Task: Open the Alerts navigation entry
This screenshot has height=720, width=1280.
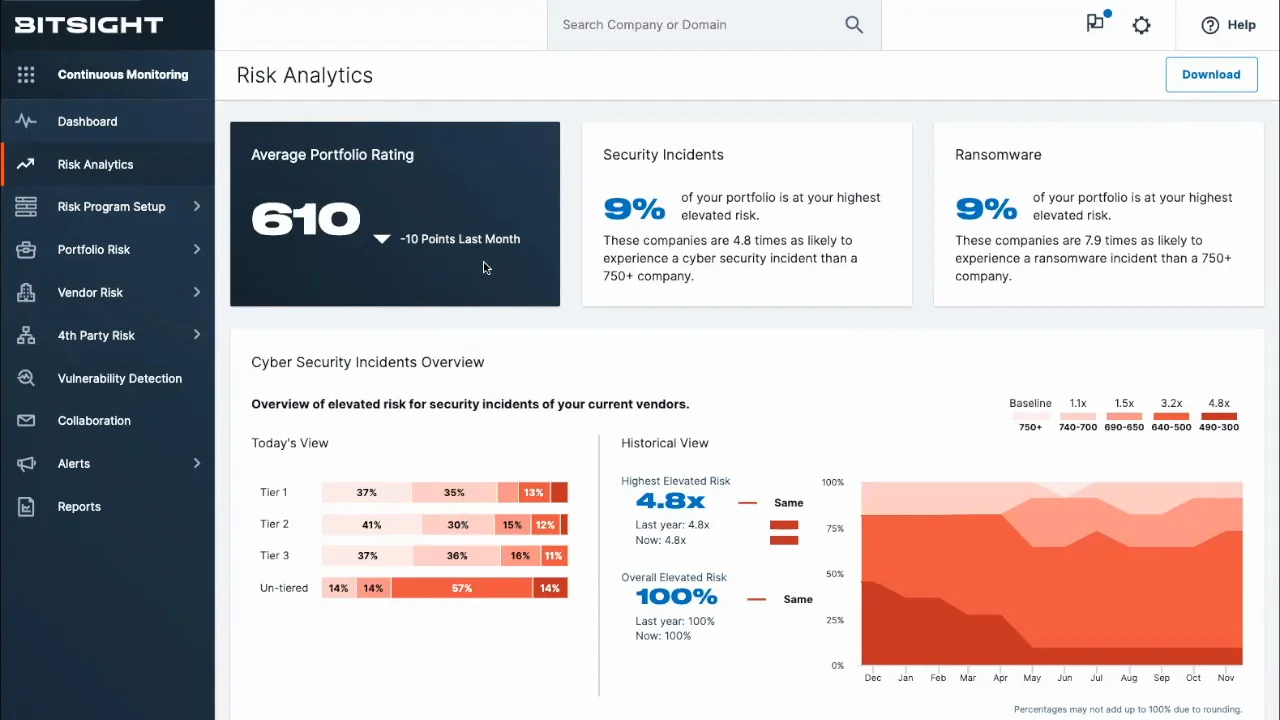Action: (73, 463)
